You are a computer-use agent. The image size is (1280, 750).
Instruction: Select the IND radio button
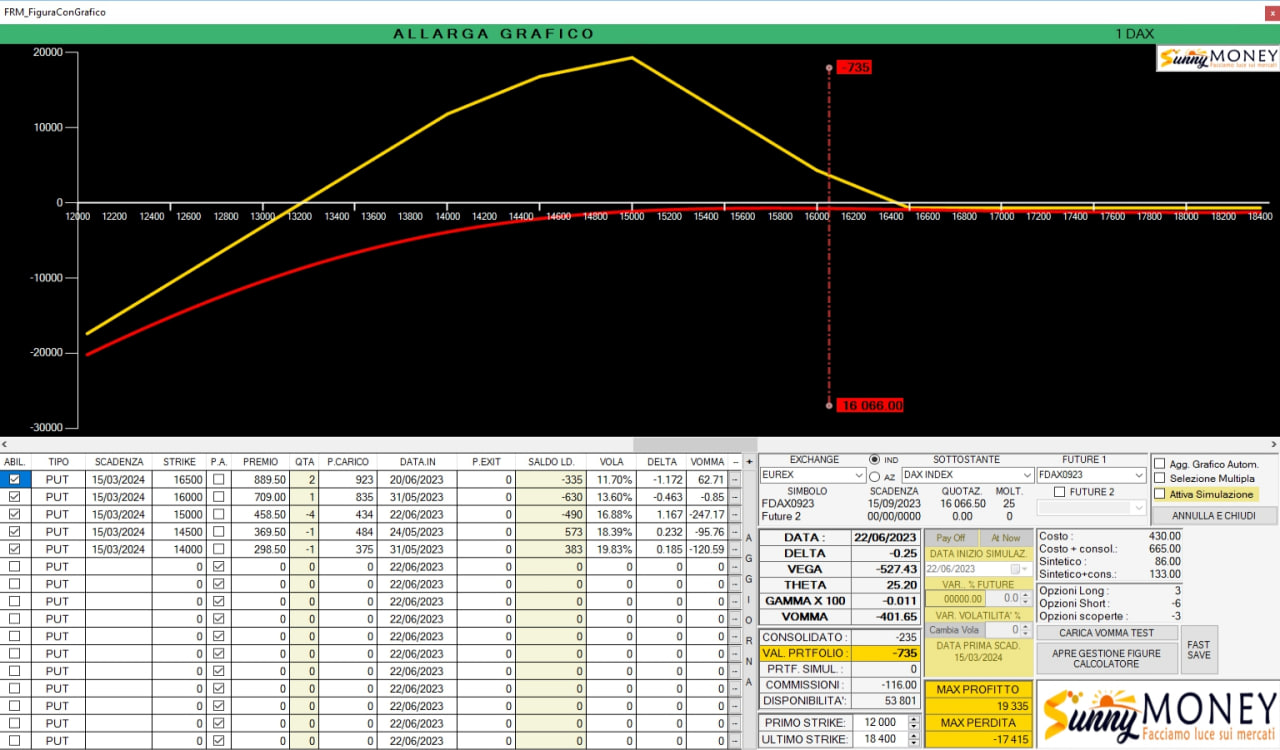pos(874,460)
